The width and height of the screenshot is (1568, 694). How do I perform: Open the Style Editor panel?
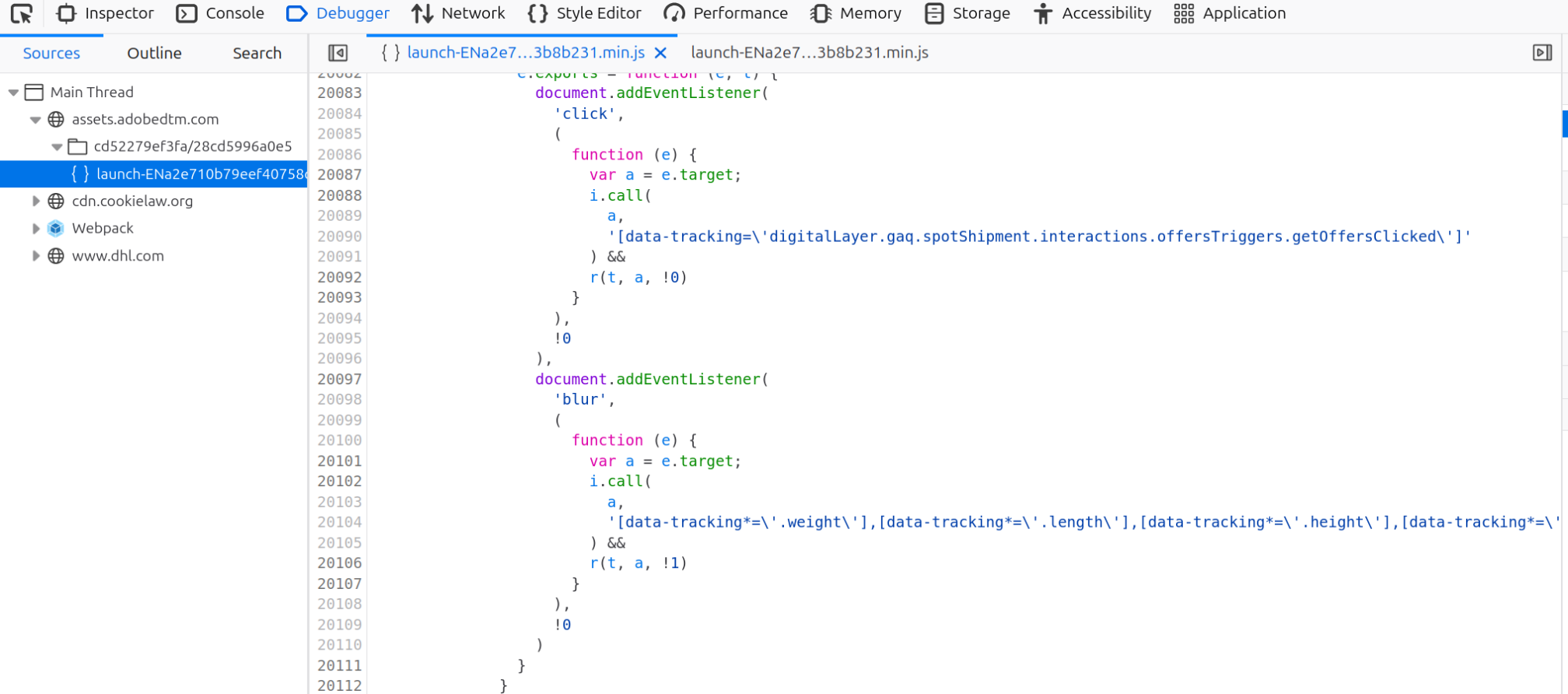[x=584, y=13]
